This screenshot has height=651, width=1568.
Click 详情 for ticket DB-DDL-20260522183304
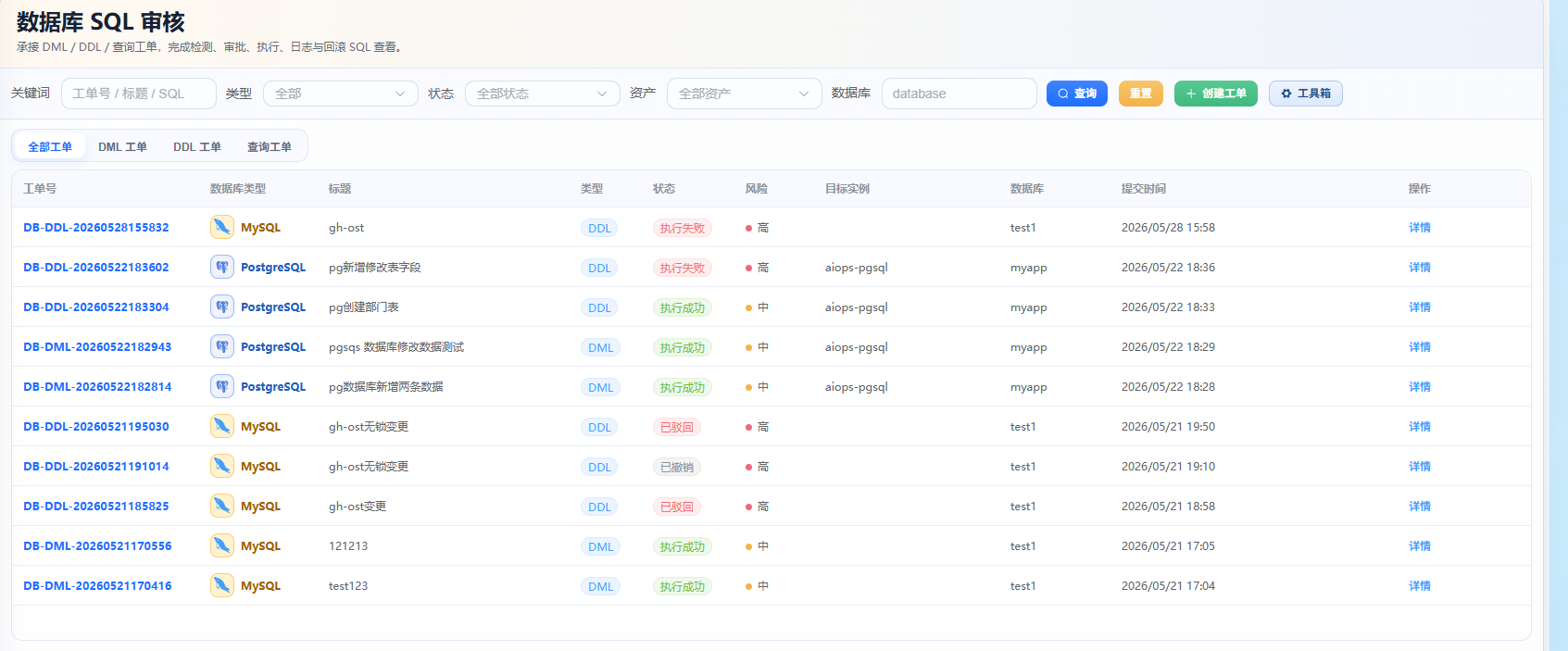pyautogui.click(x=1420, y=307)
